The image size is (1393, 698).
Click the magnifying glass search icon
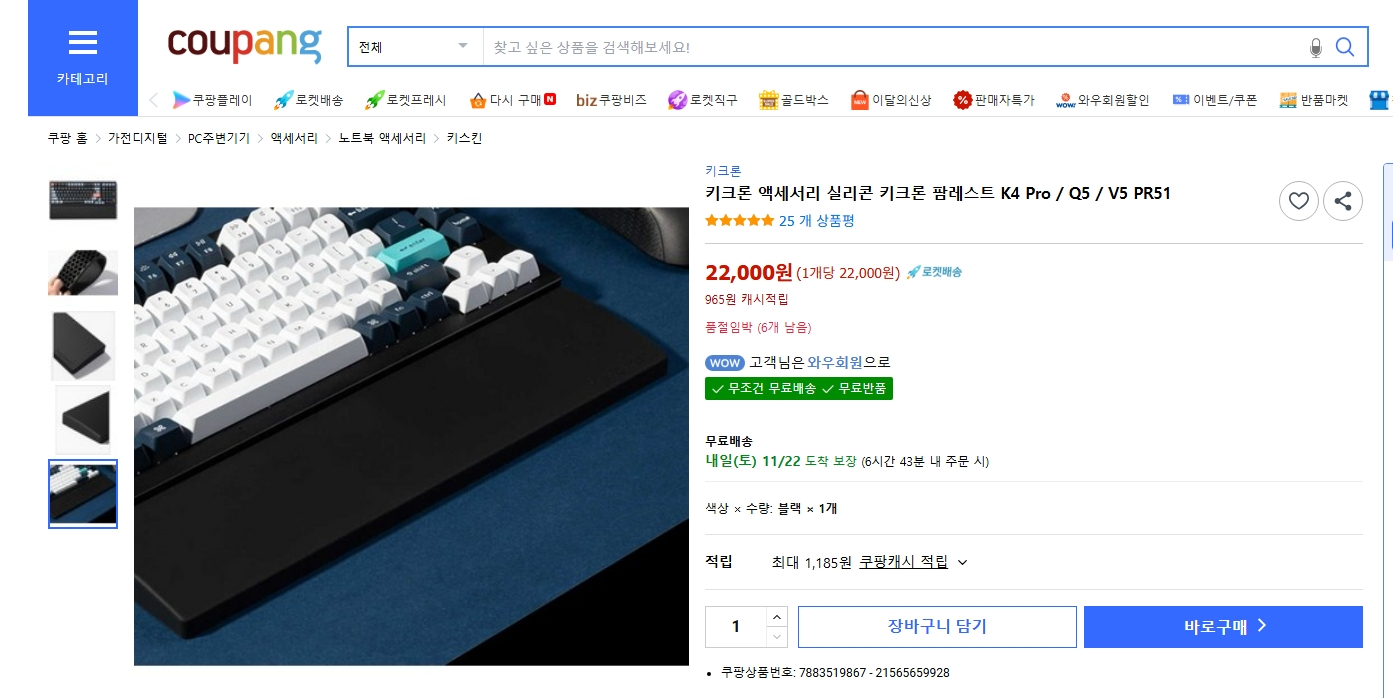(1345, 47)
